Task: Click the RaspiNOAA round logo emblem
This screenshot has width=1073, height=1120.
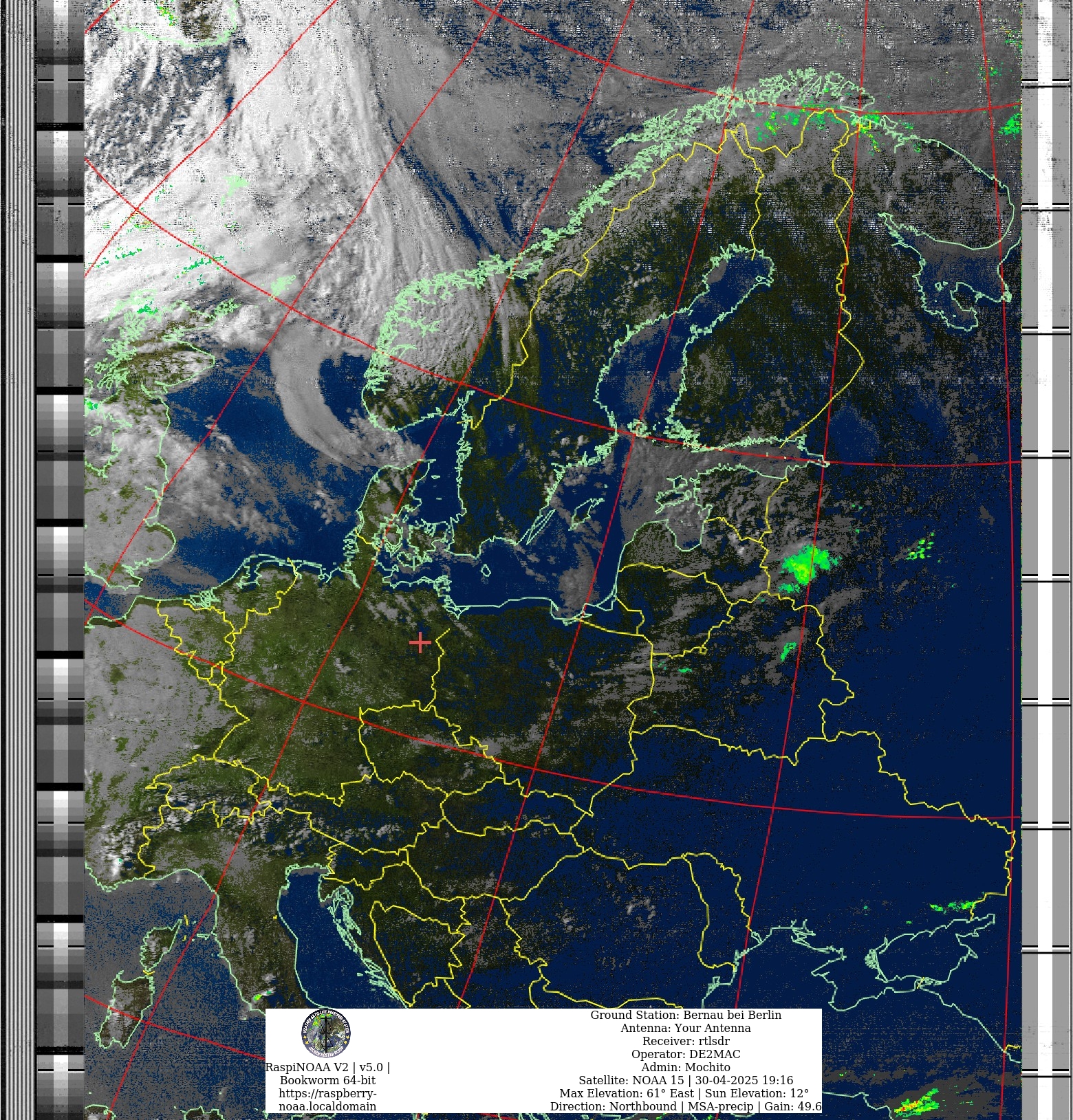Action: pyautogui.click(x=325, y=1033)
